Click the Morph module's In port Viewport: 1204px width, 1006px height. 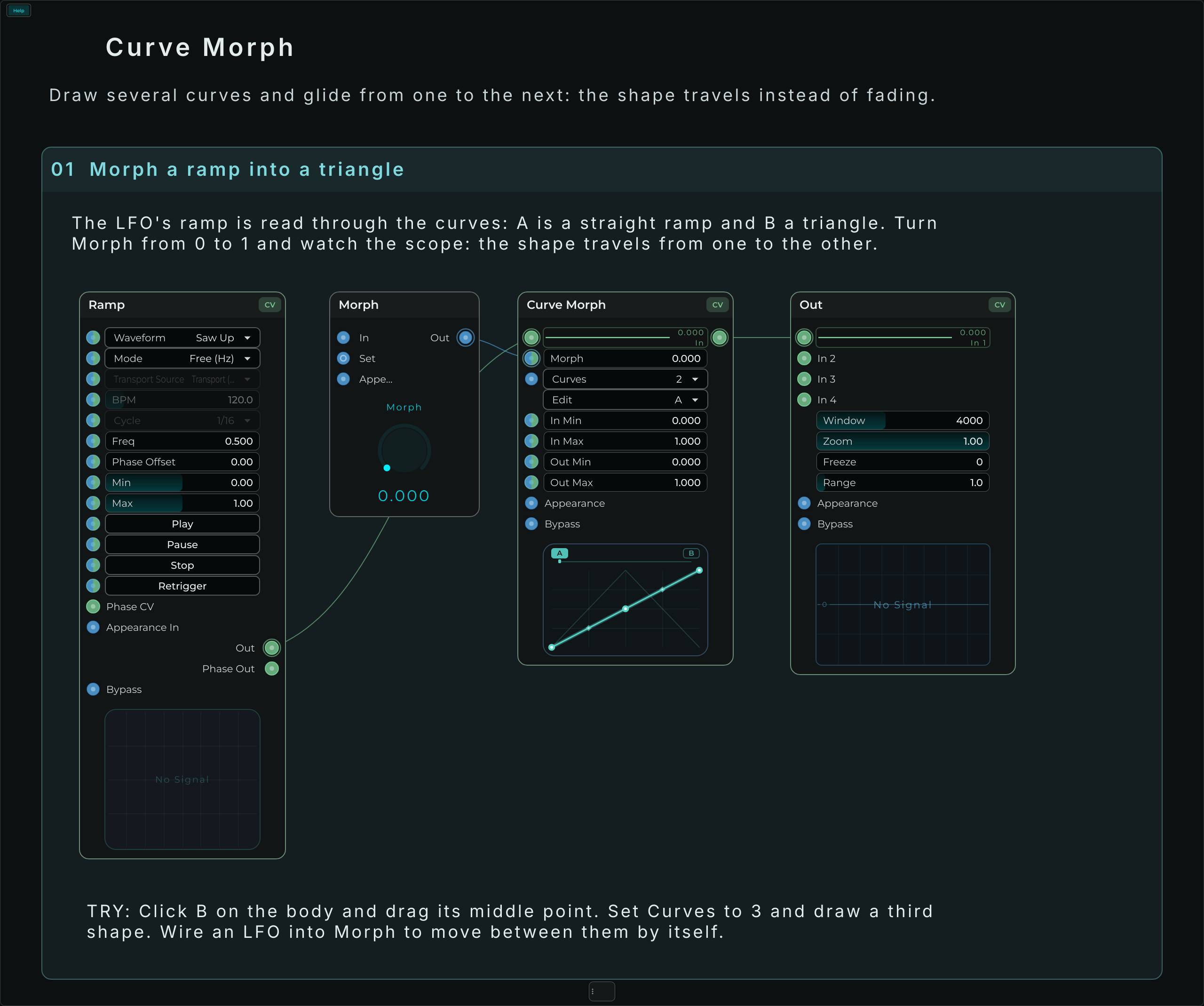[343, 338]
